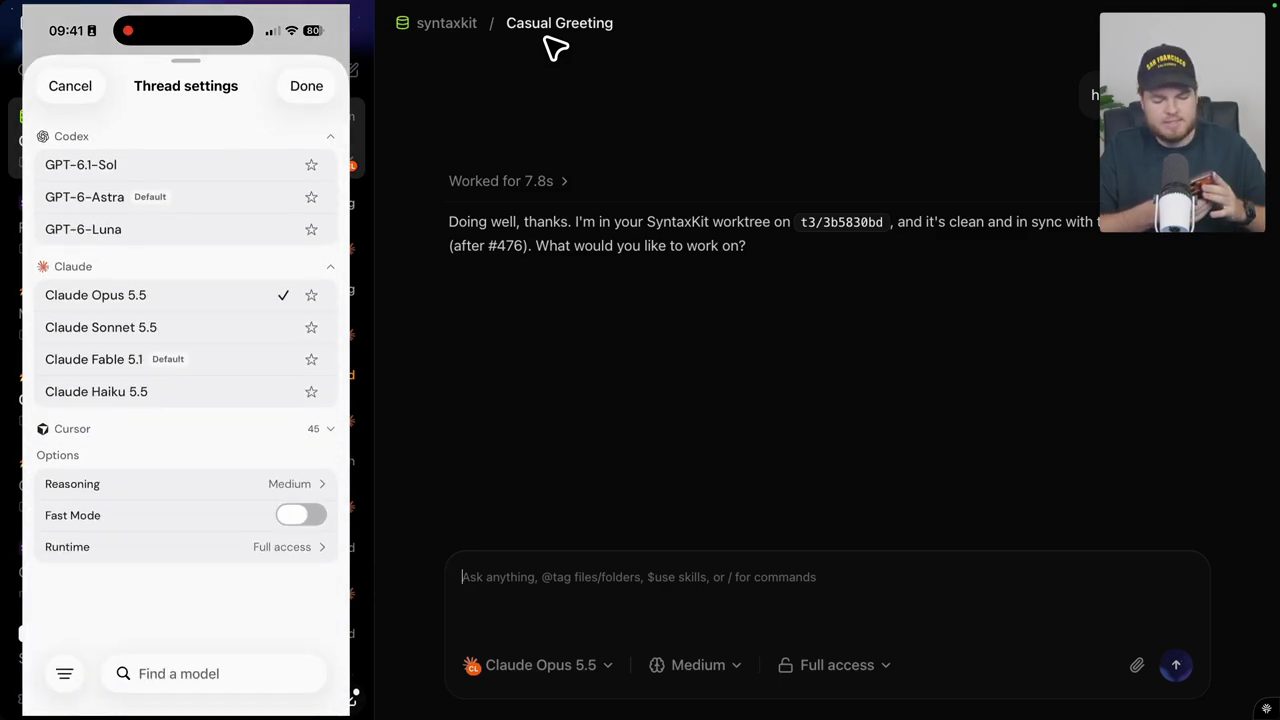This screenshot has width=1280, height=720.
Task: Open Reasoning level option
Action: point(186,484)
